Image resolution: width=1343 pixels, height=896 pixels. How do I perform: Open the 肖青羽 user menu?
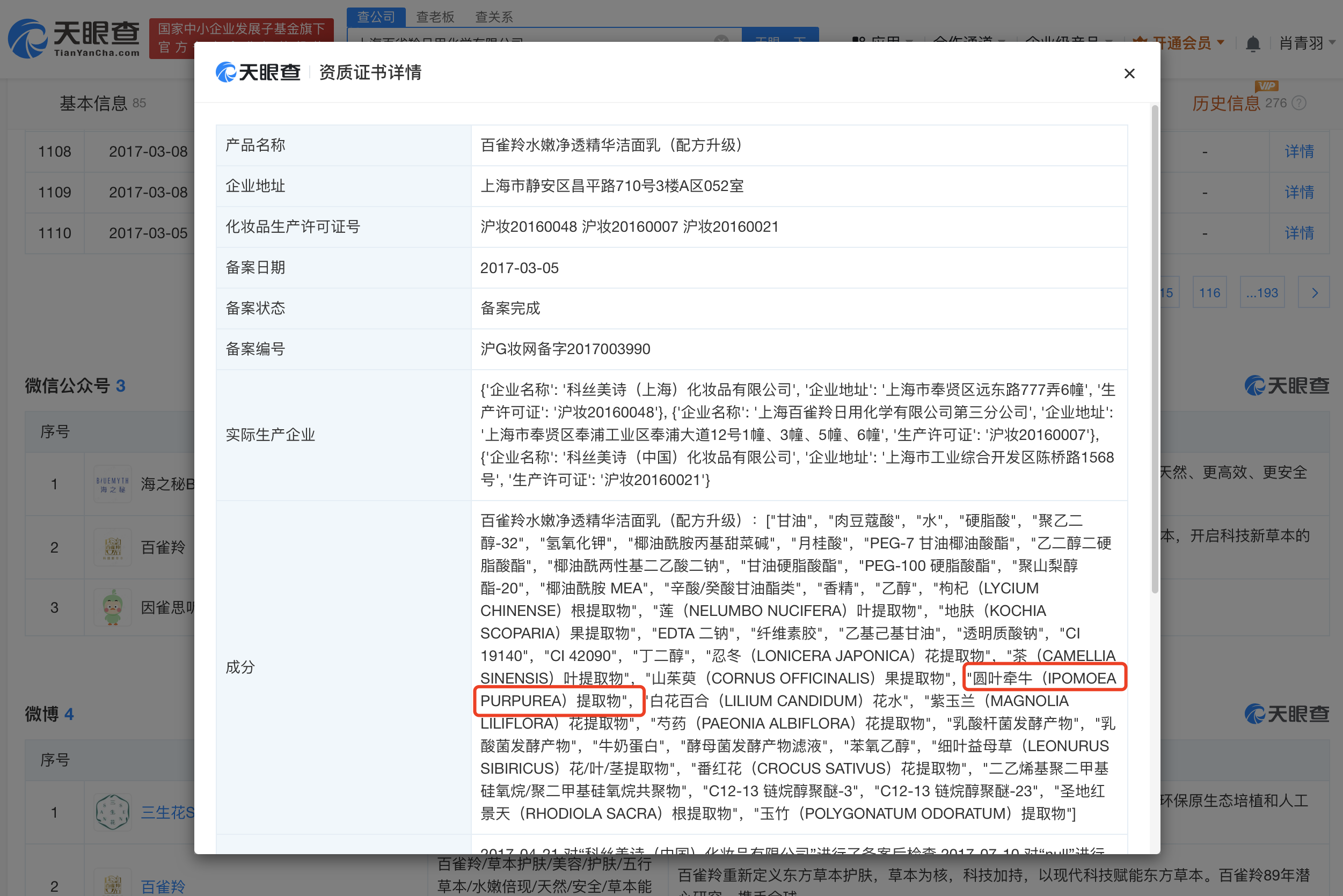[1306, 43]
